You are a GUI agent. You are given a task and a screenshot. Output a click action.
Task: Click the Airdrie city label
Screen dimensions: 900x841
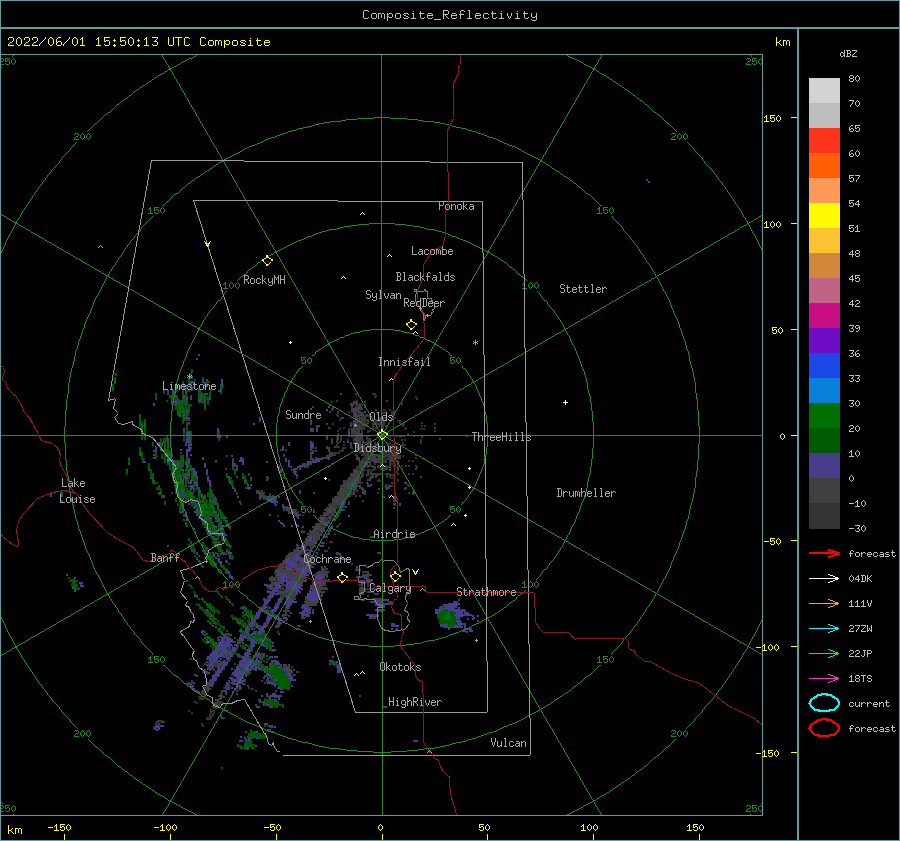tap(394, 534)
